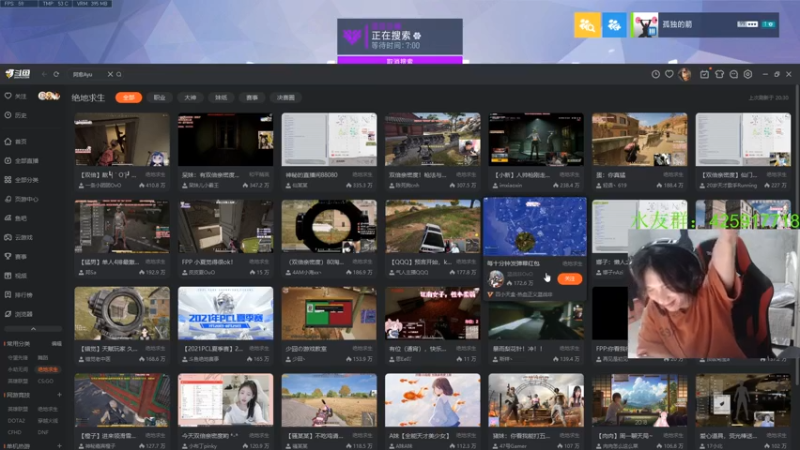Open stream thumbnail with 410.8万 viewers
This screenshot has height=450, width=800.
pos(122,139)
